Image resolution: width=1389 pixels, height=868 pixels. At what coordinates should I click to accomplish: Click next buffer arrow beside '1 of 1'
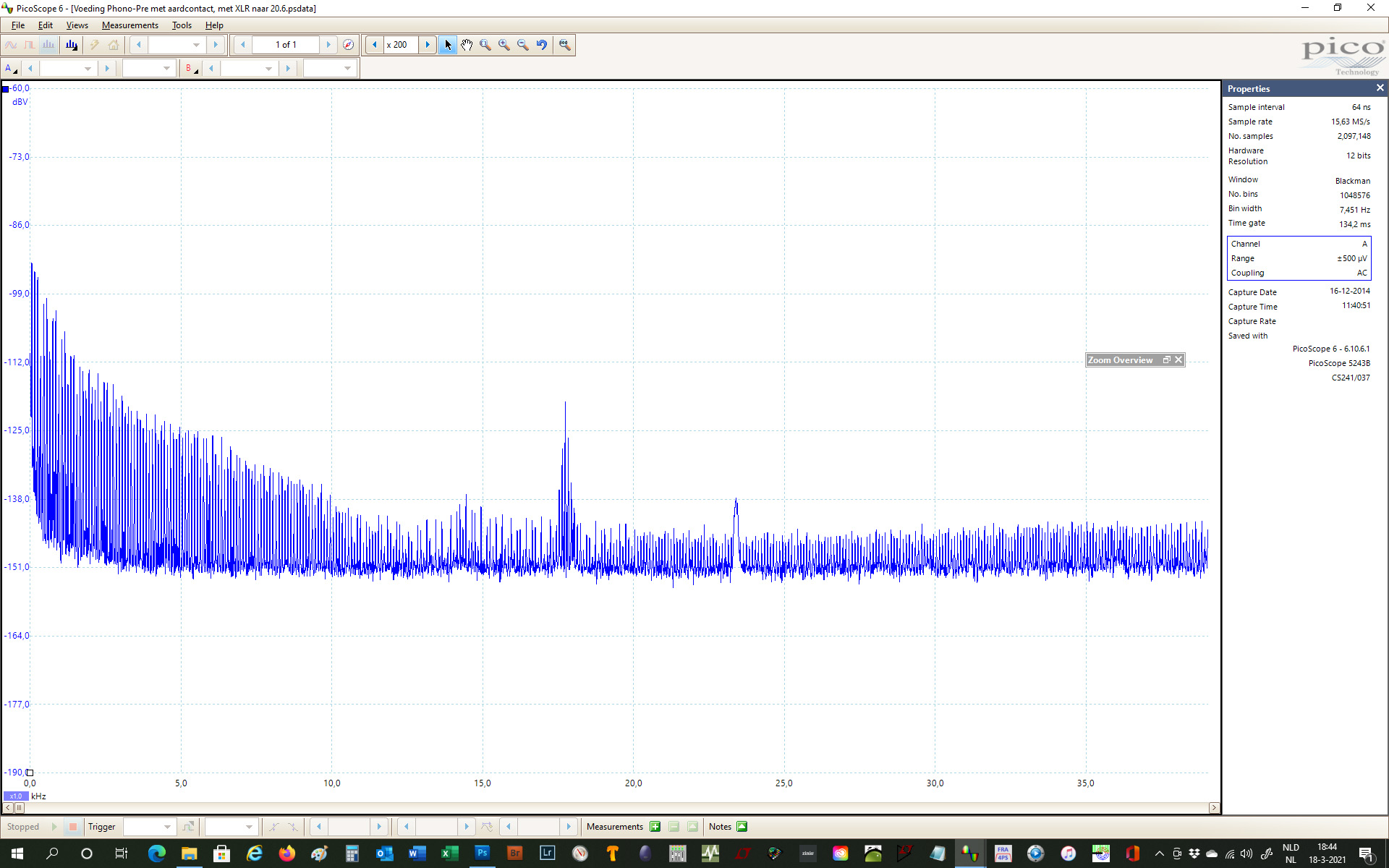[328, 45]
